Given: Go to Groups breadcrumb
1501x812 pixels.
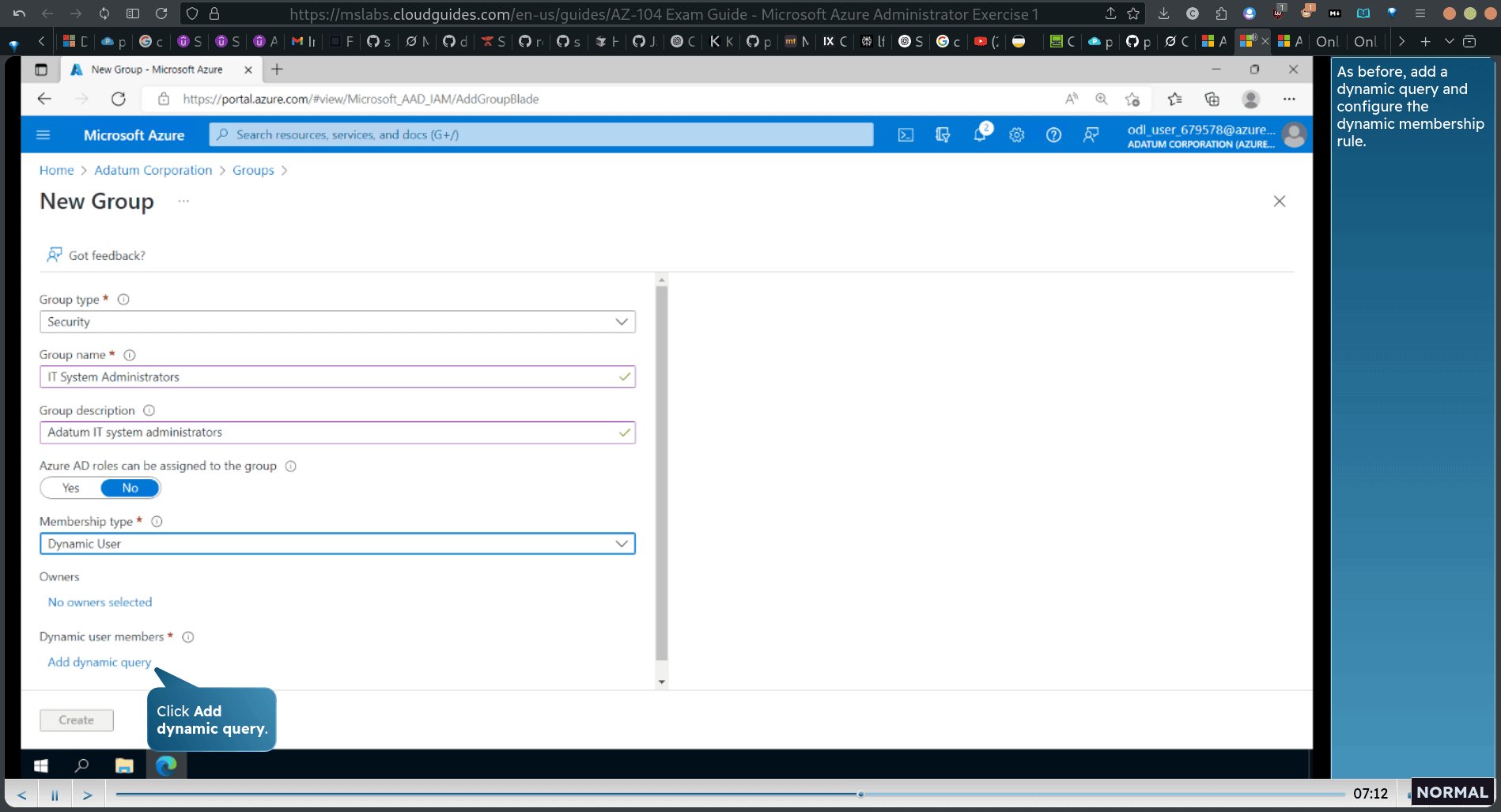Looking at the screenshot, I should click(x=253, y=170).
